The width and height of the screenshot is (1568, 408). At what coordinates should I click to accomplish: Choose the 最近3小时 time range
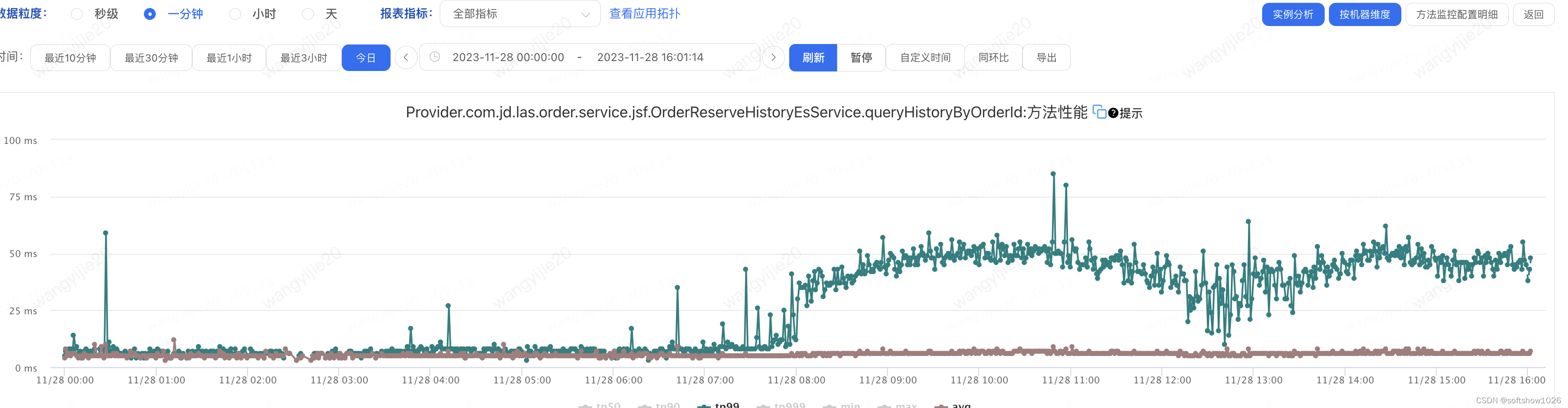[304, 58]
